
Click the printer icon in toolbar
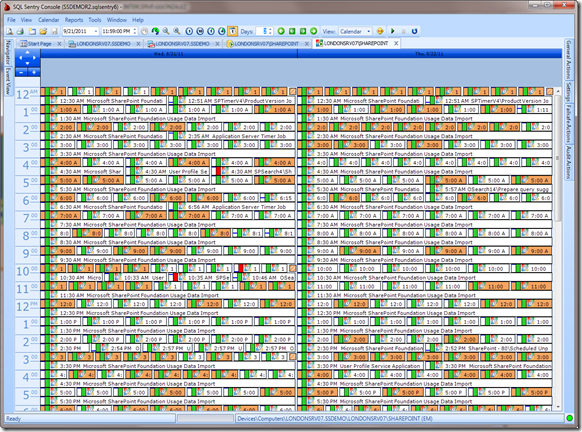20,31
